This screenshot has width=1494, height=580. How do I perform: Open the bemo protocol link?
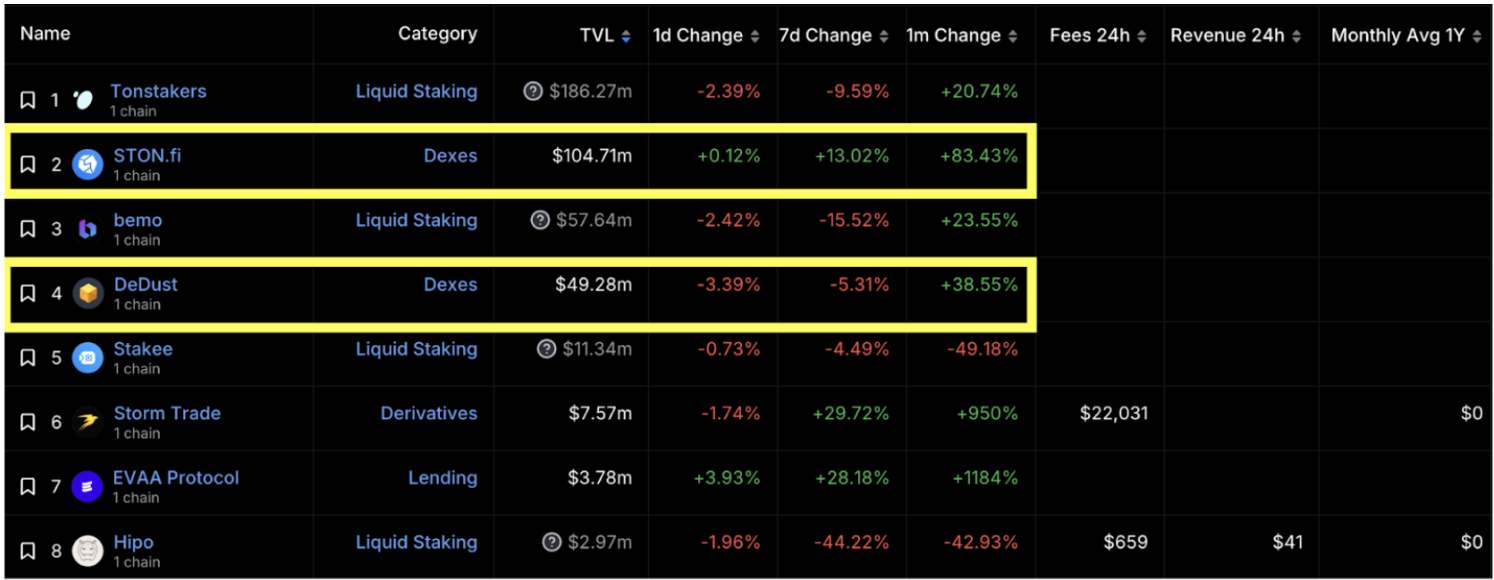138,220
